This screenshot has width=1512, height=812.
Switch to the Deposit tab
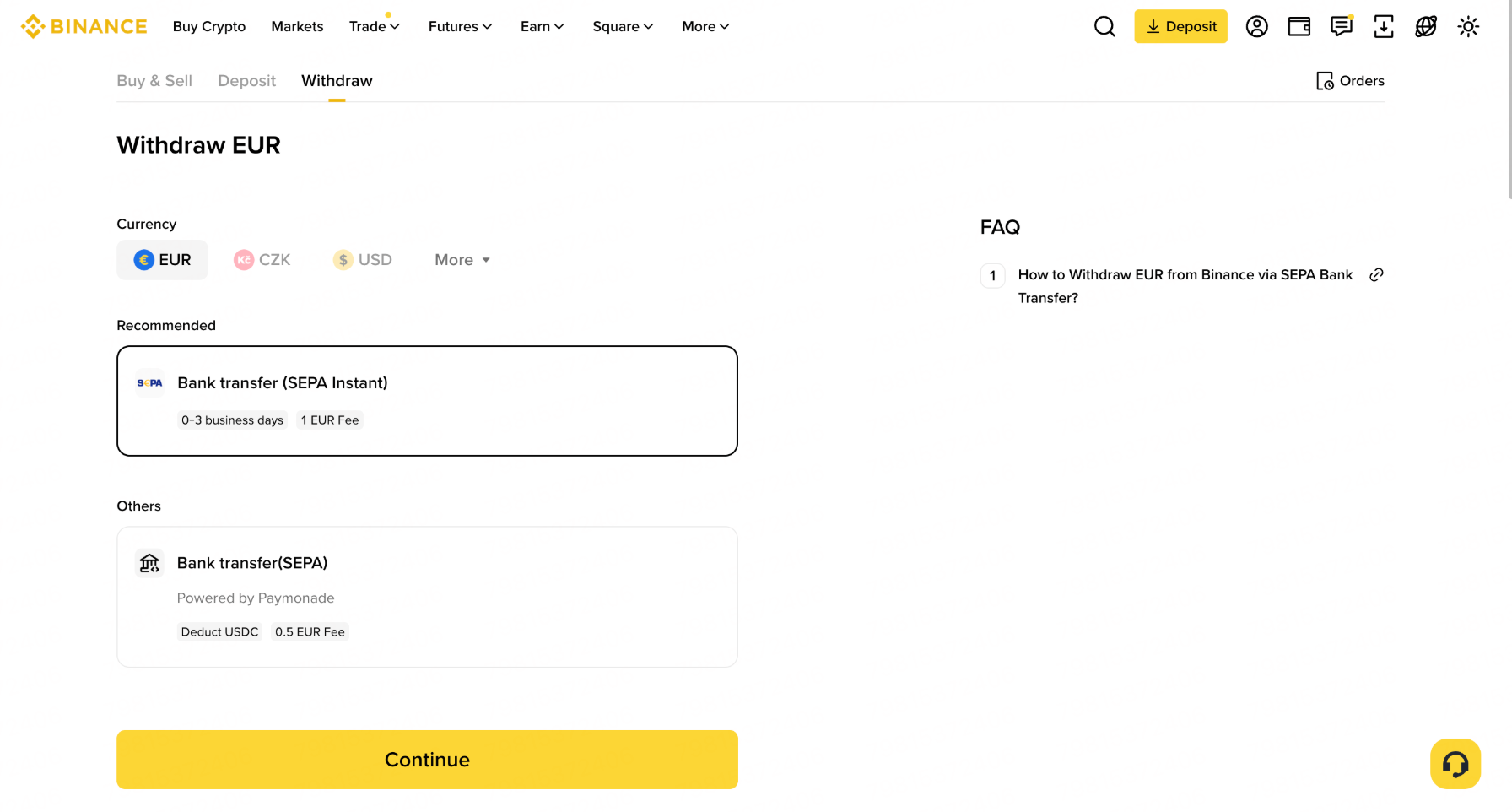pos(246,81)
